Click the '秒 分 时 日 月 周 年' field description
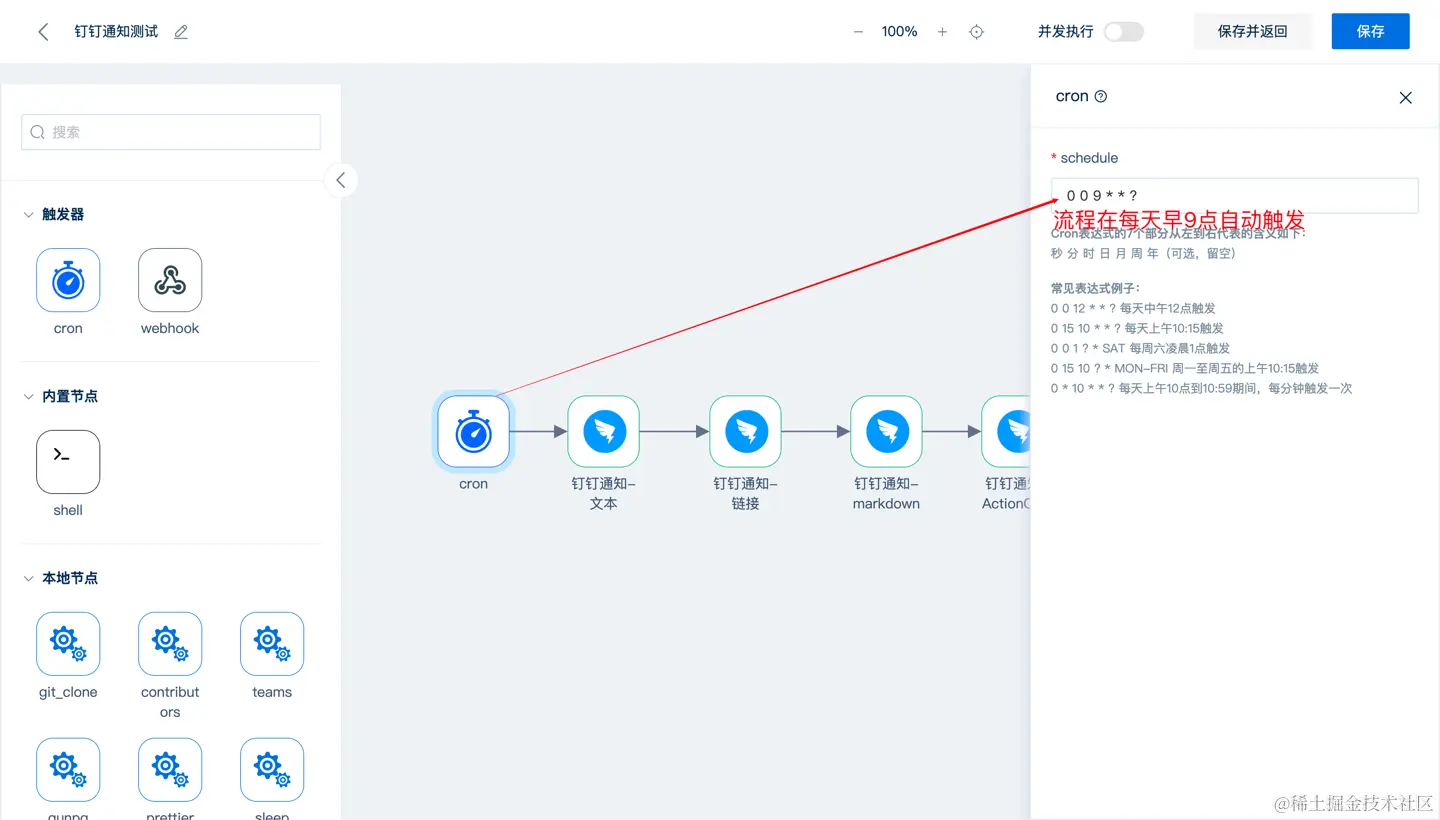 tap(1144, 253)
